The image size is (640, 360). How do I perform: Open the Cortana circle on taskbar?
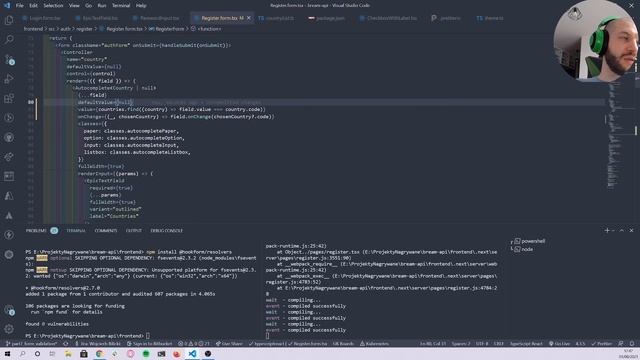[37, 353]
